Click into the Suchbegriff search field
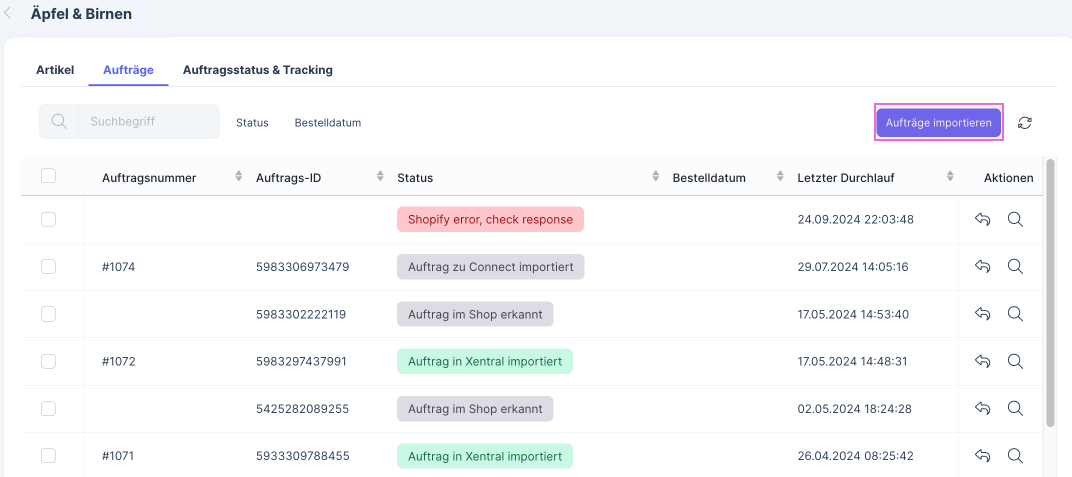This screenshot has width=1072, height=477. point(148,122)
